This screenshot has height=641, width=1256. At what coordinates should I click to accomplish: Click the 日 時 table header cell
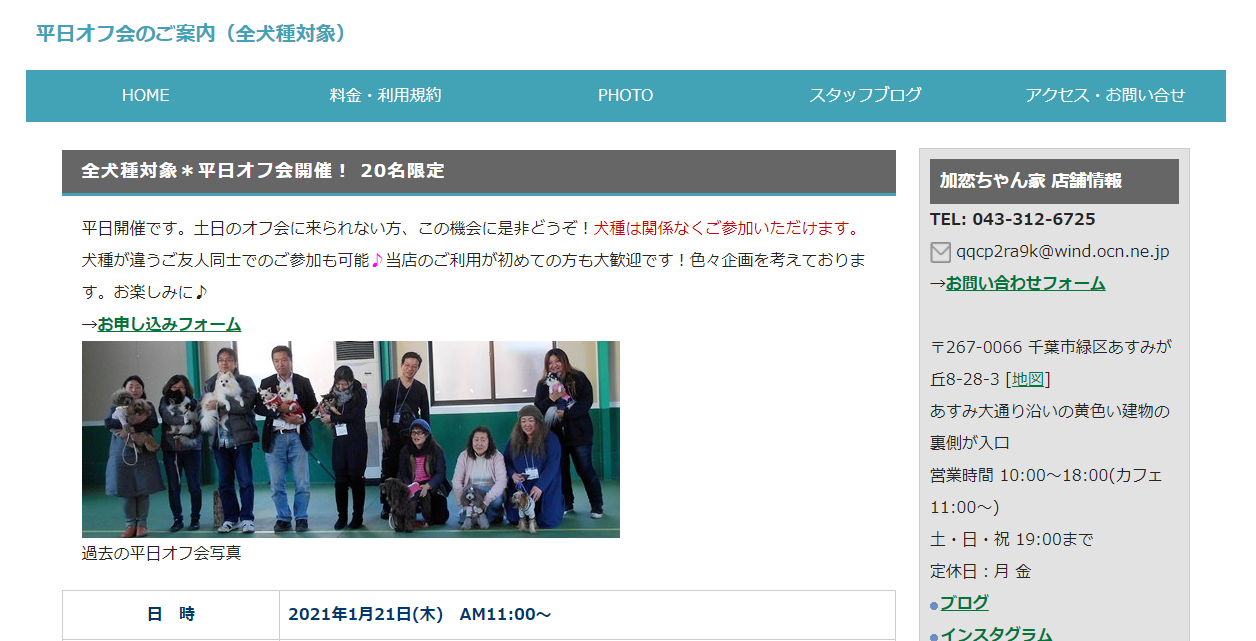click(171, 614)
